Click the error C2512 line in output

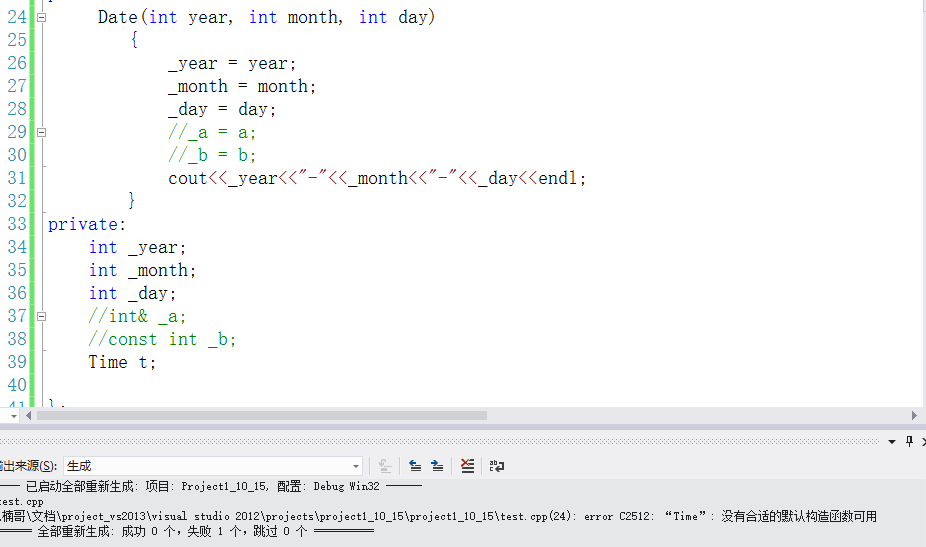tap(438, 516)
